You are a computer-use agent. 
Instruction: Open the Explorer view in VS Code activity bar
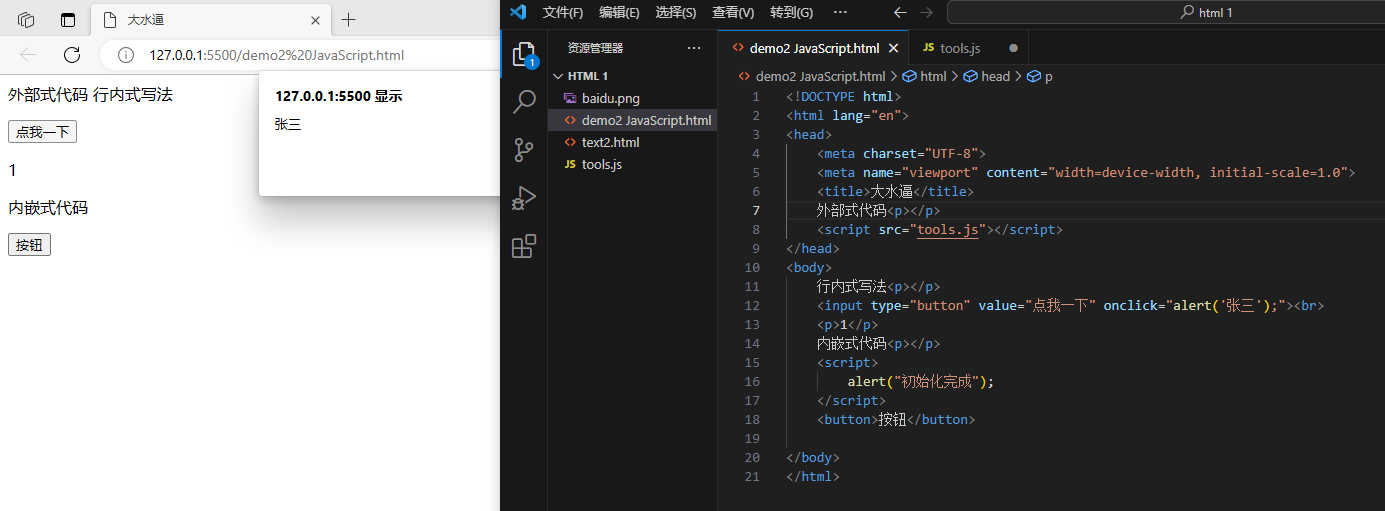pos(524,54)
